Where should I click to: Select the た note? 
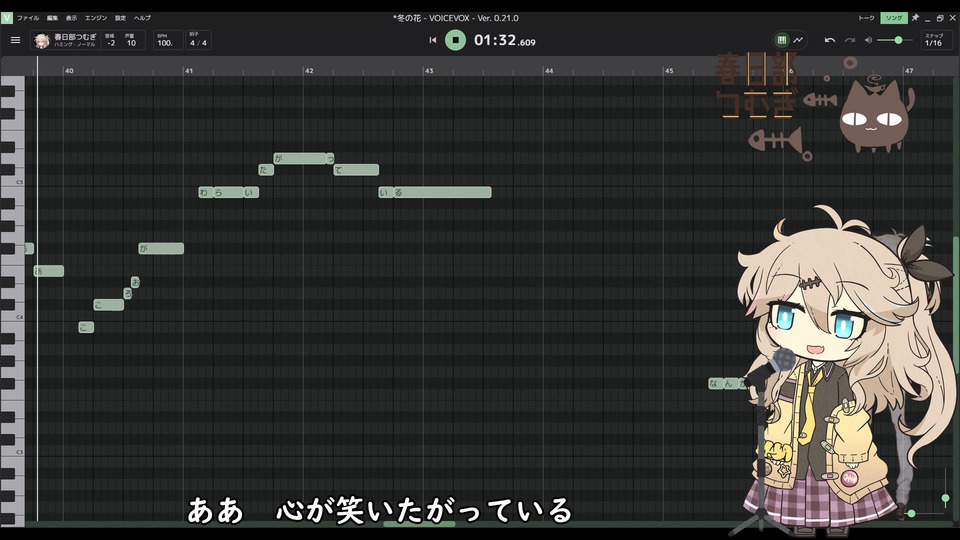pyautogui.click(x=266, y=170)
